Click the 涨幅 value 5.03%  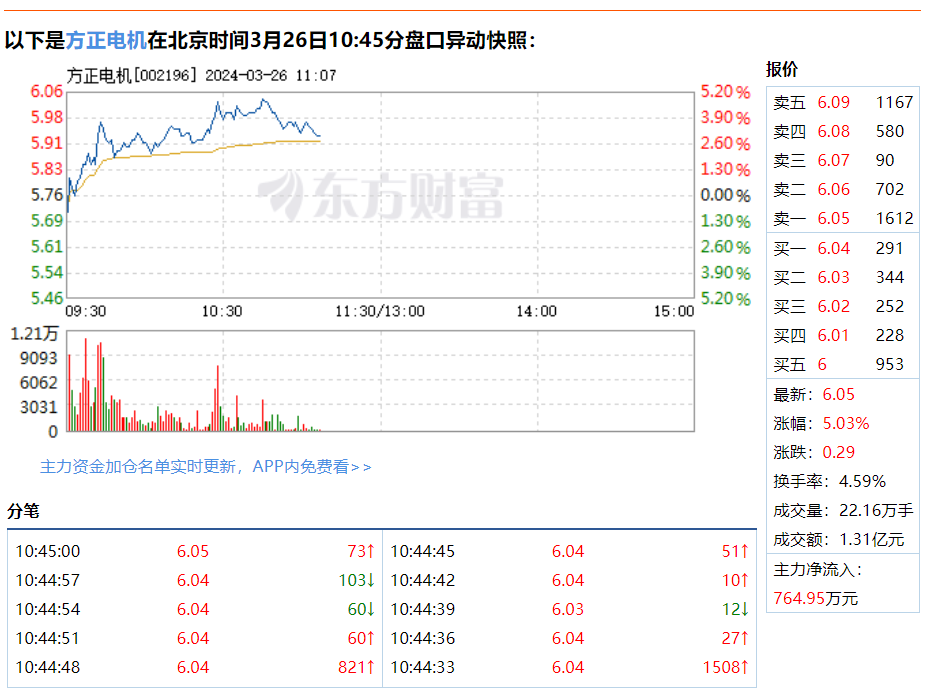pos(846,424)
